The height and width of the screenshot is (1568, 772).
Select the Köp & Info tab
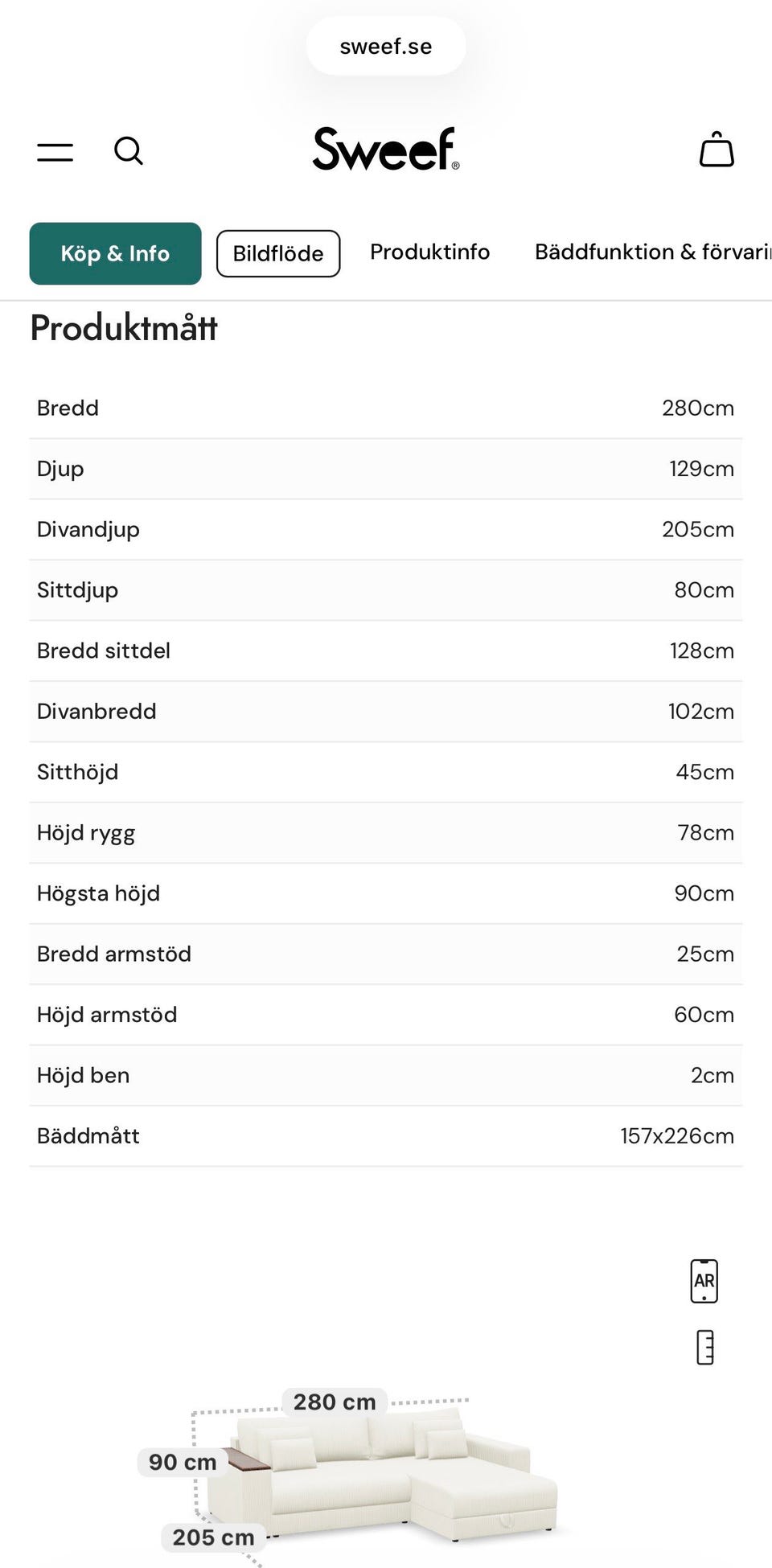point(115,253)
